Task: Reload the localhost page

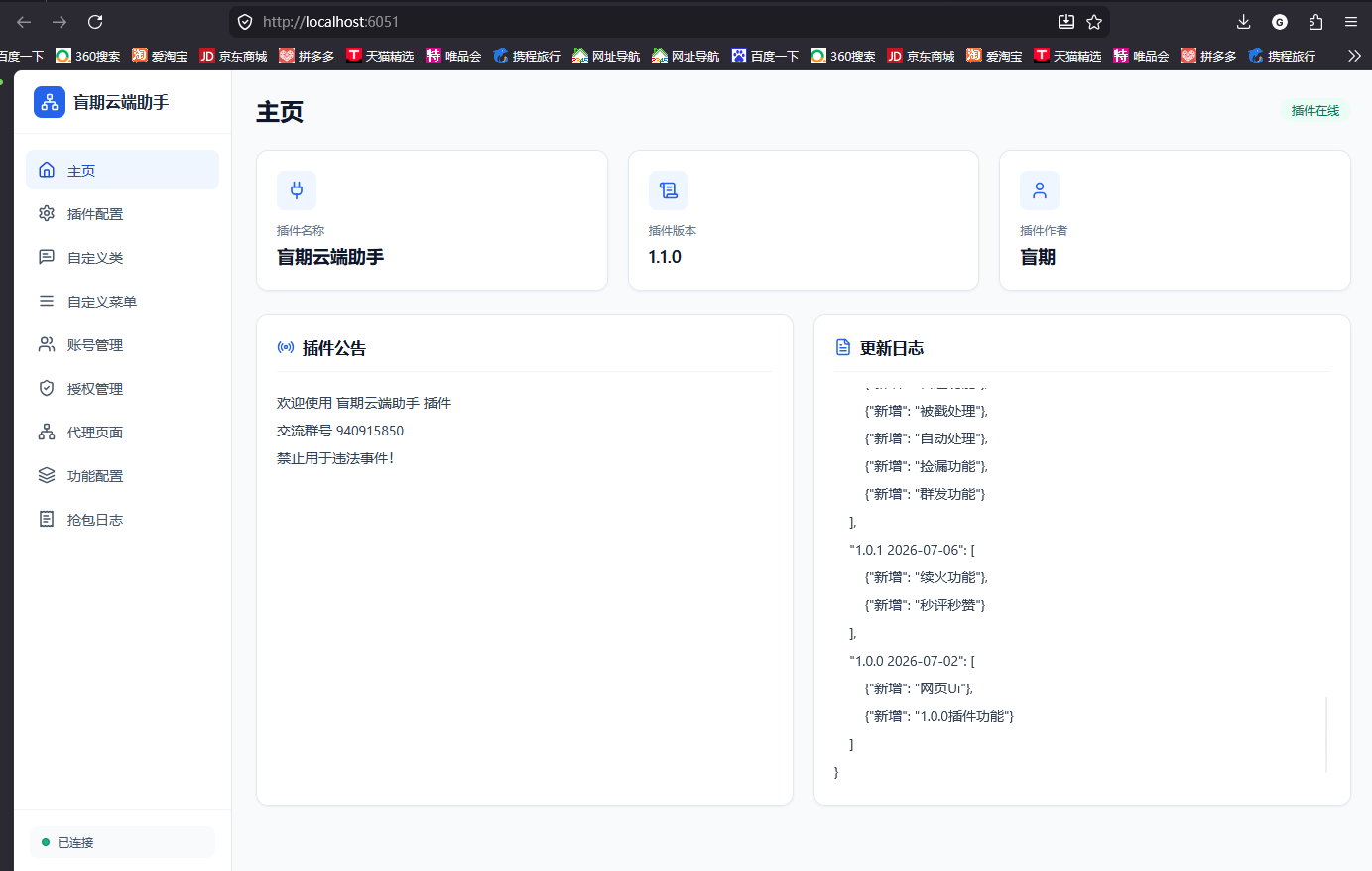Action: [95, 22]
